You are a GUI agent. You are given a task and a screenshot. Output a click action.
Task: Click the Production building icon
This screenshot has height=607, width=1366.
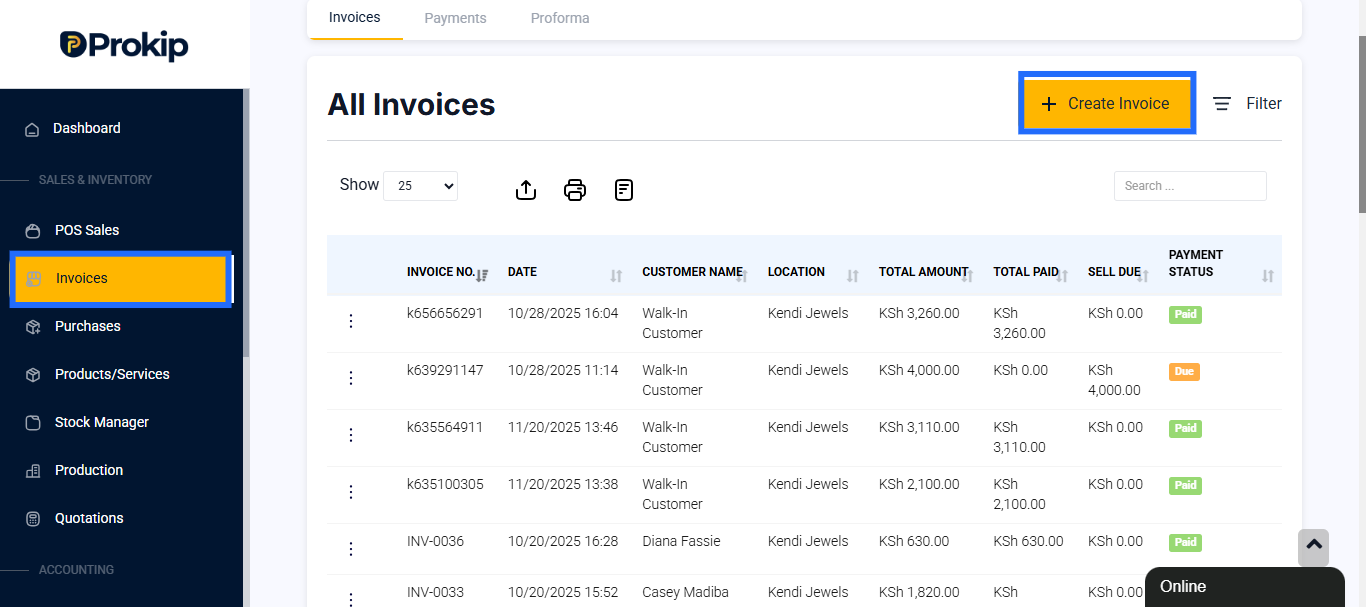(x=33, y=470)
